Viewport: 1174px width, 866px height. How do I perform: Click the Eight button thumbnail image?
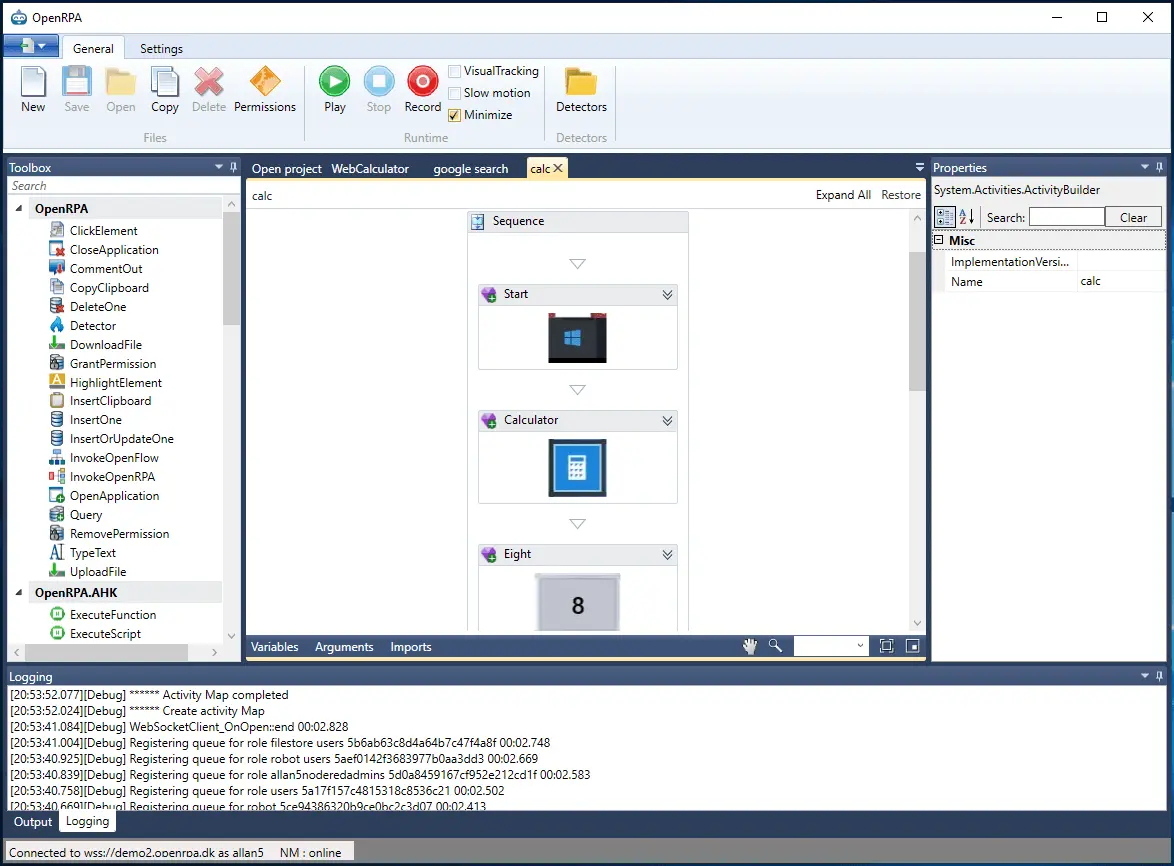coord(577,603)
